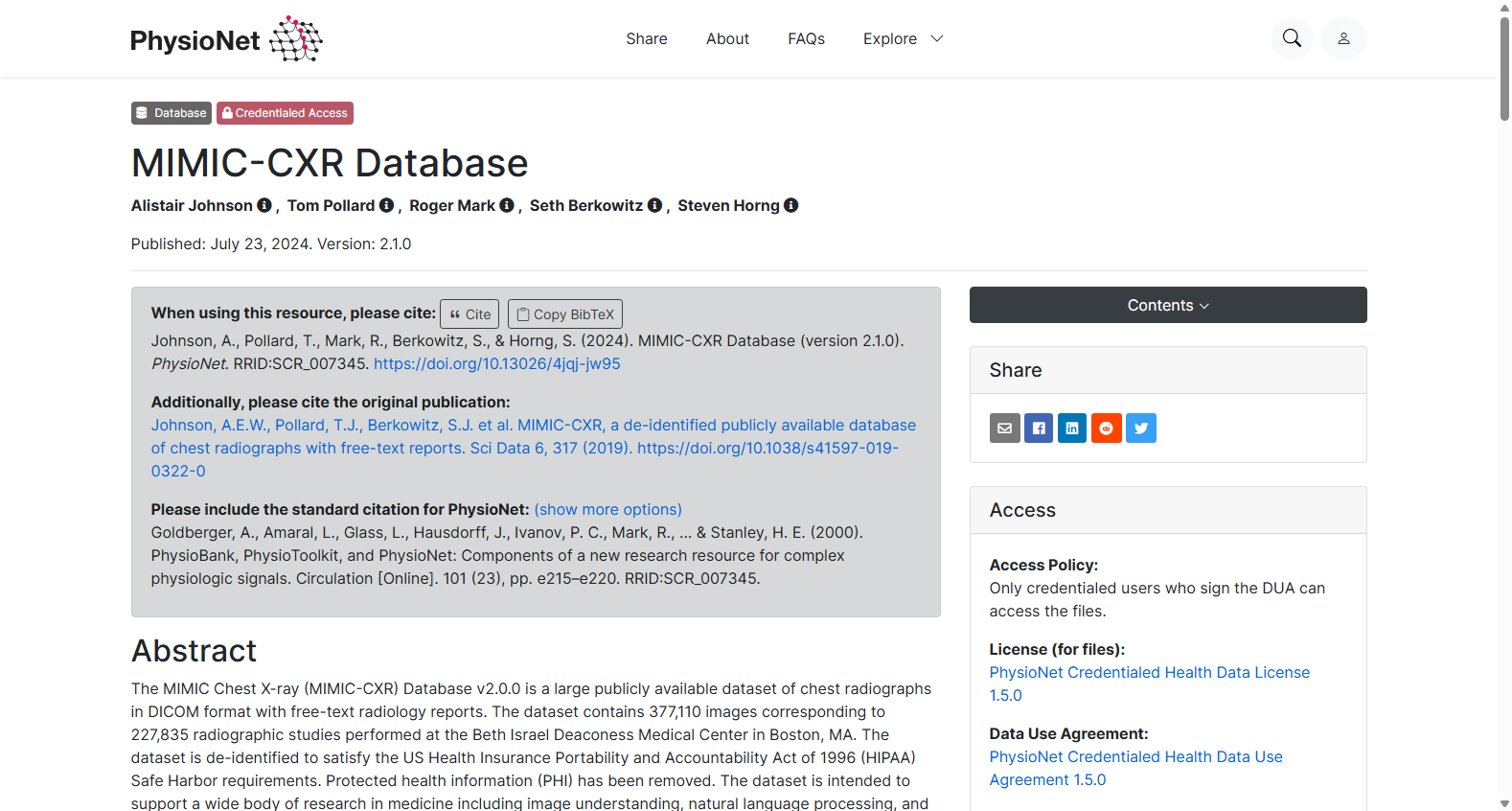Open PhysioNet Credentialed Health Data Use Agreement
This screenshot has width=1512, height=811.
tap(1136, 768)
